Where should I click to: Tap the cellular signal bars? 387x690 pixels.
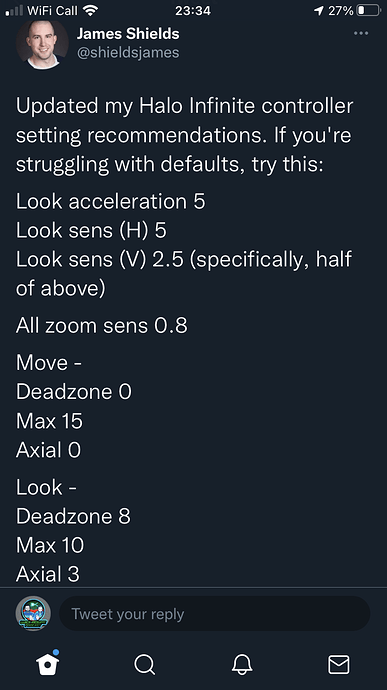[x=14, y=11]
